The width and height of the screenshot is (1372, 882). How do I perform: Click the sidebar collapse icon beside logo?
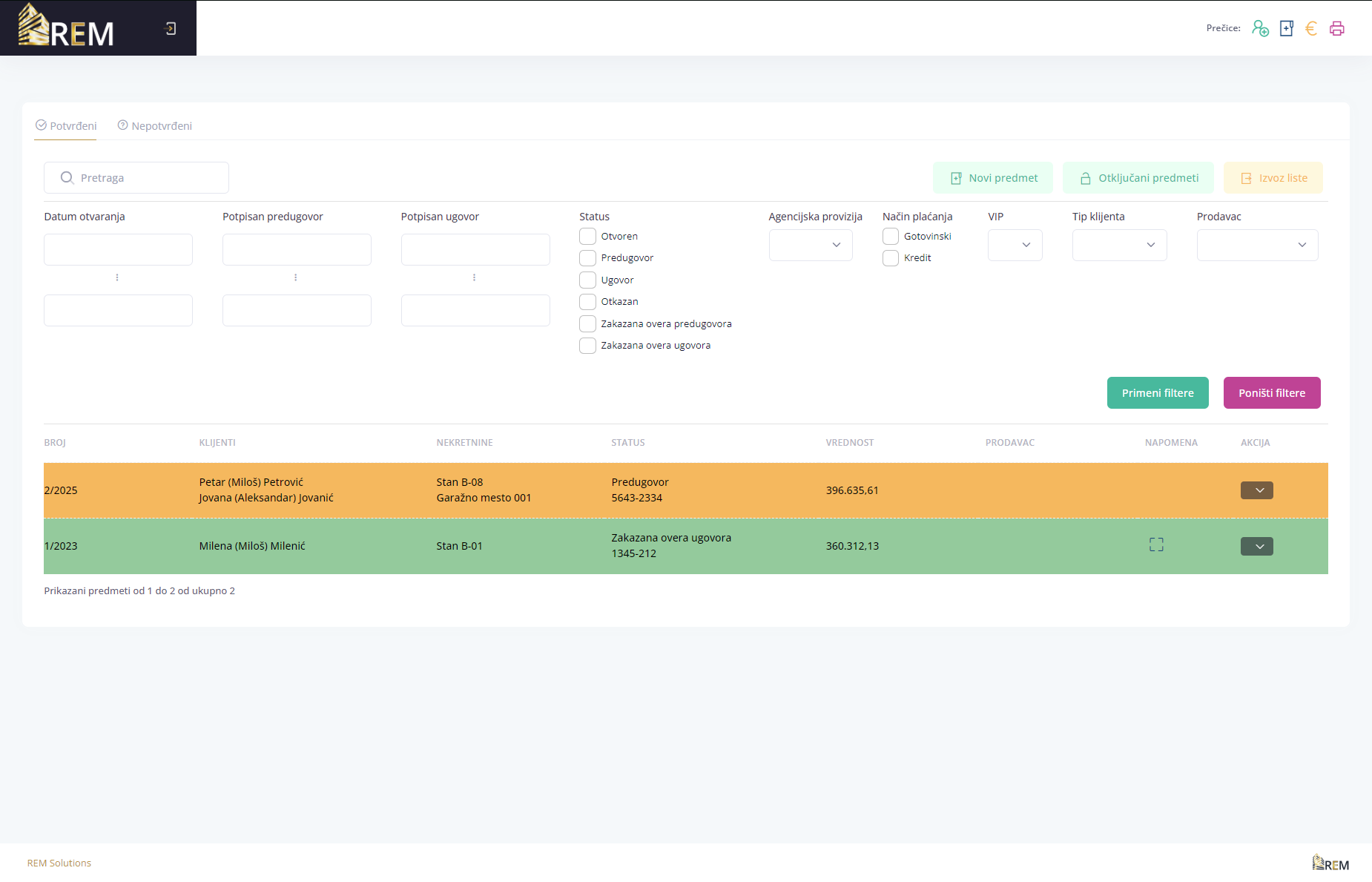point(171,28)
